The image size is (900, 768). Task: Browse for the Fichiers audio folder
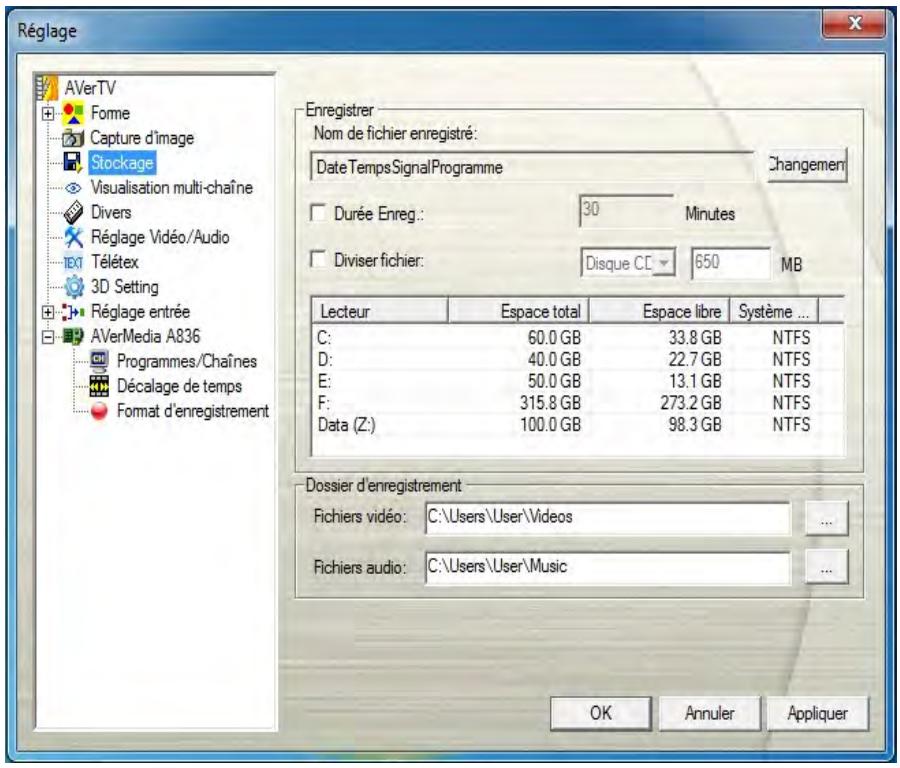(x=826, y=567)
